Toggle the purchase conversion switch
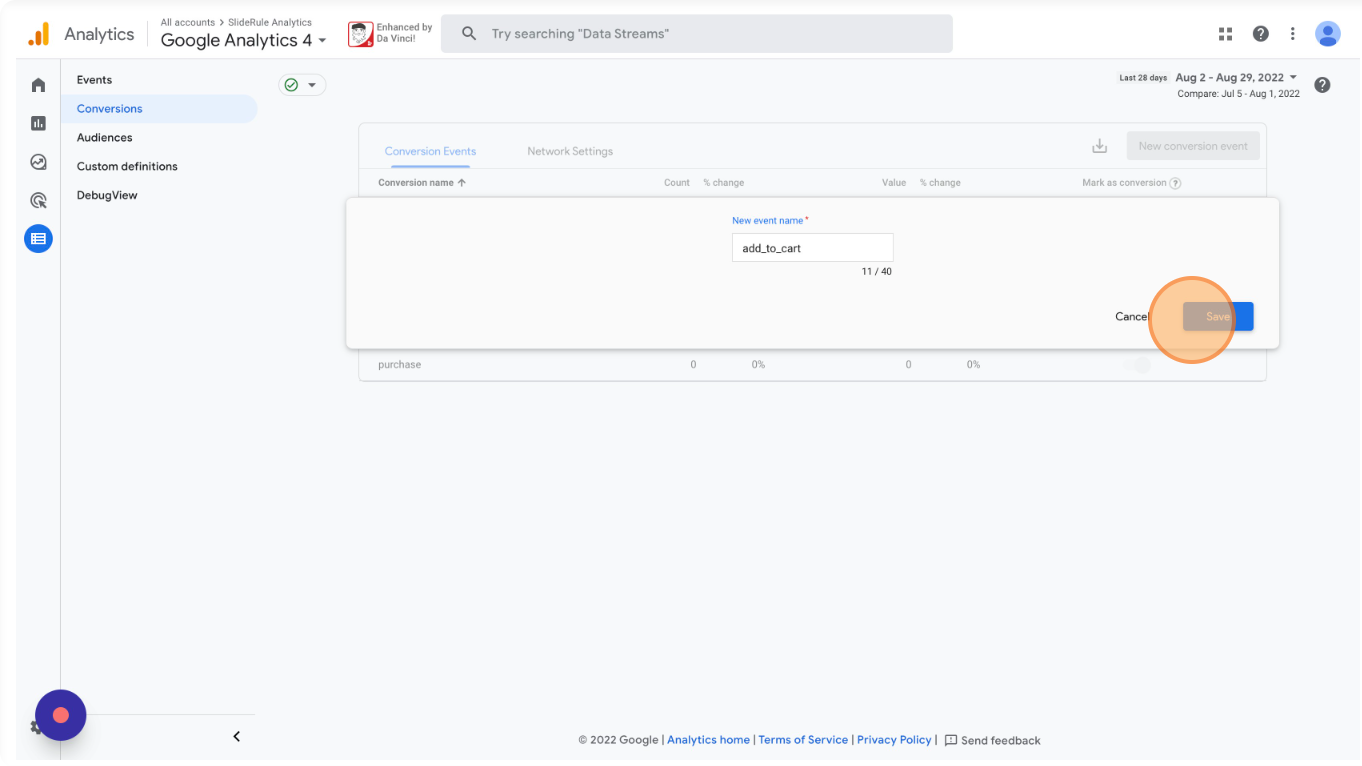1362x766 pixels. click(1137, 365)
